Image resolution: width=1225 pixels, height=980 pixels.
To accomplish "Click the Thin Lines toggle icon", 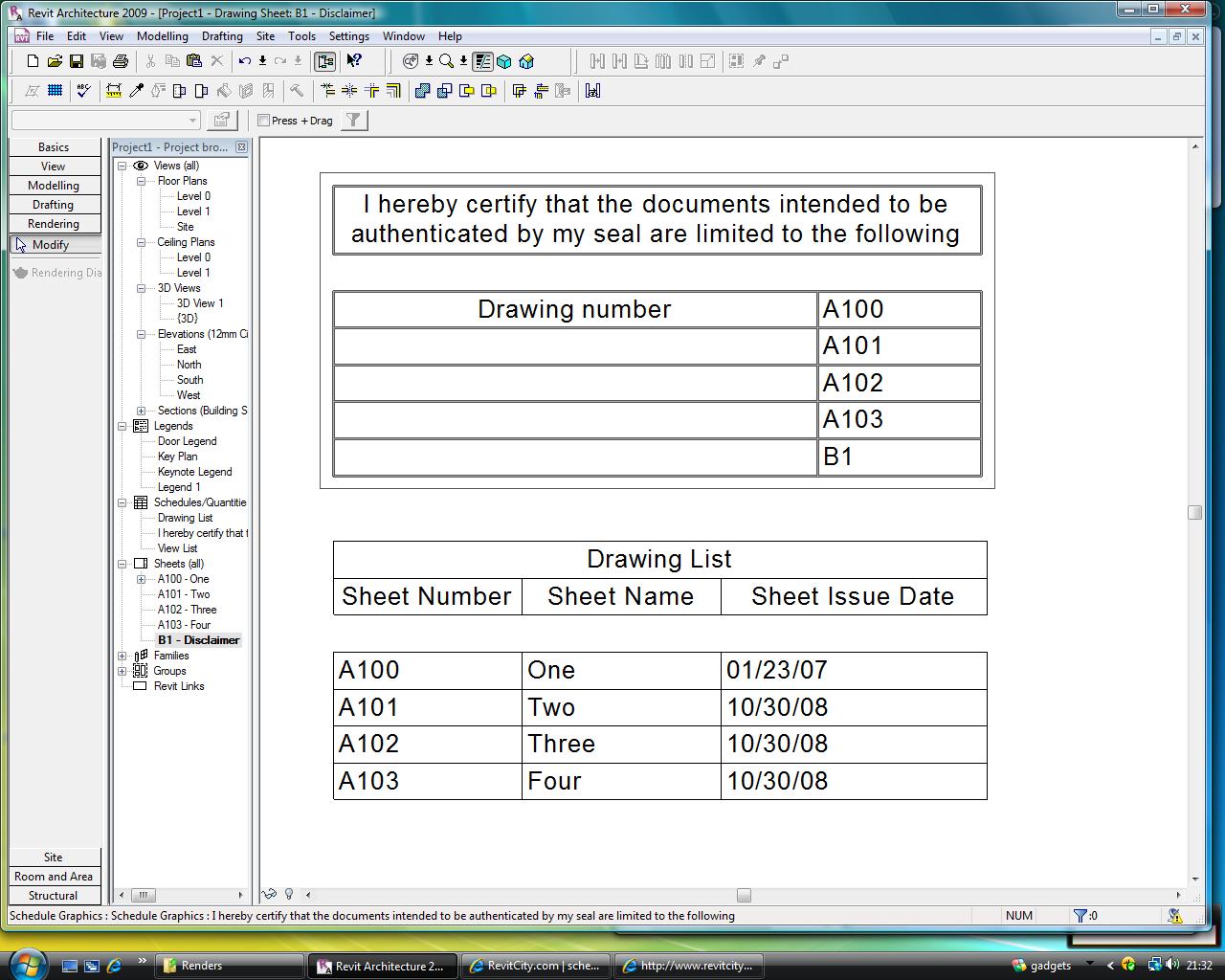I will pyautogui.click(x=482, y=61).
